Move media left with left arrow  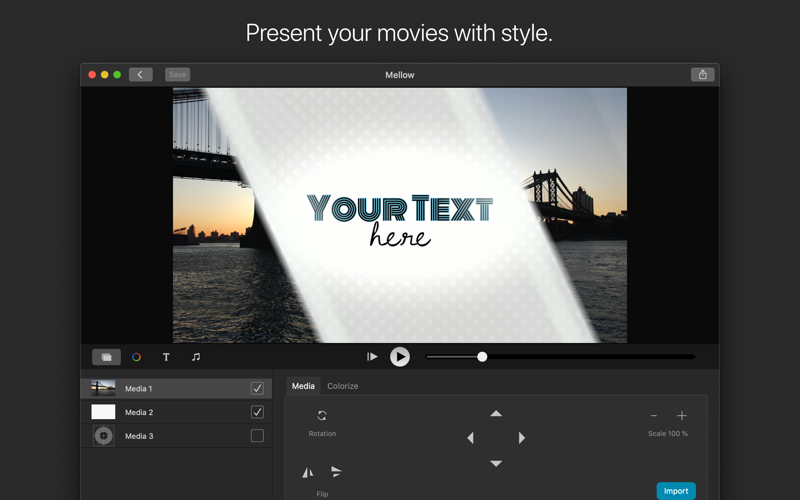(470, 438)
